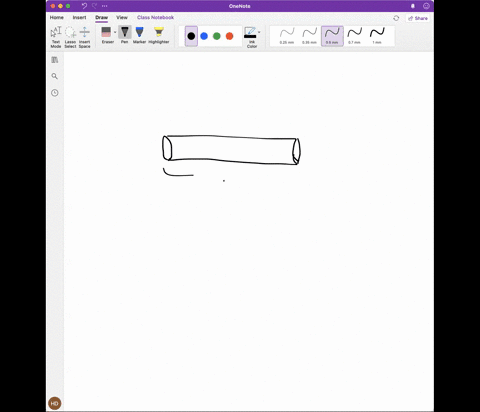Open the Eraser options dropdown arrow
This screenshot has height=412, width=480.
coord(115,32)
